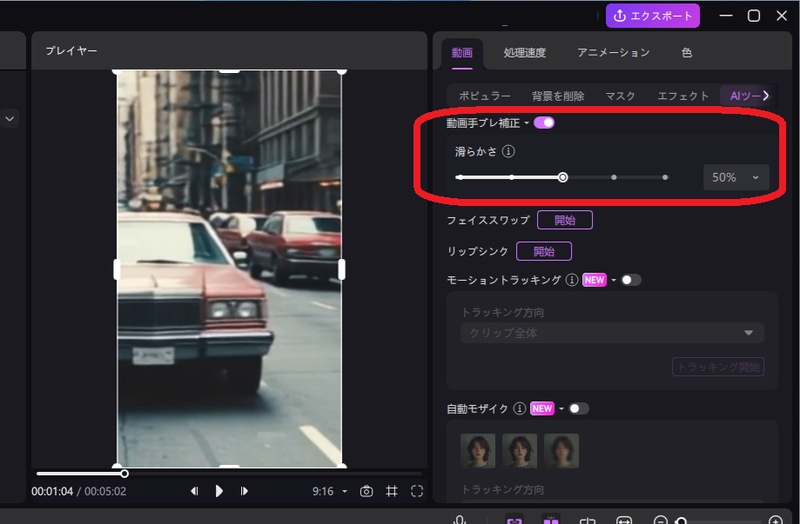Open the 処理速度 tab
Screen dimensions: 800x524
(x=524, y=53)
